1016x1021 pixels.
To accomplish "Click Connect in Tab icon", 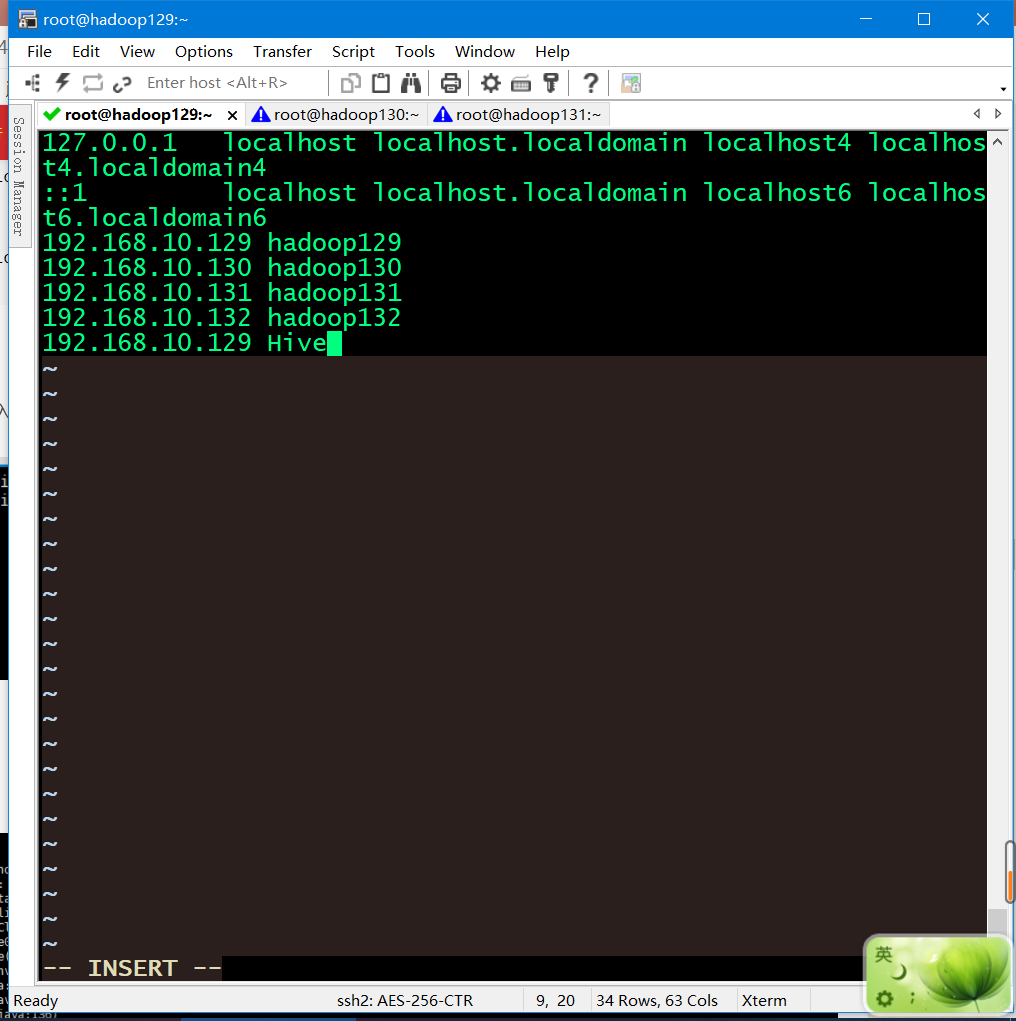I will coord(92,83).
